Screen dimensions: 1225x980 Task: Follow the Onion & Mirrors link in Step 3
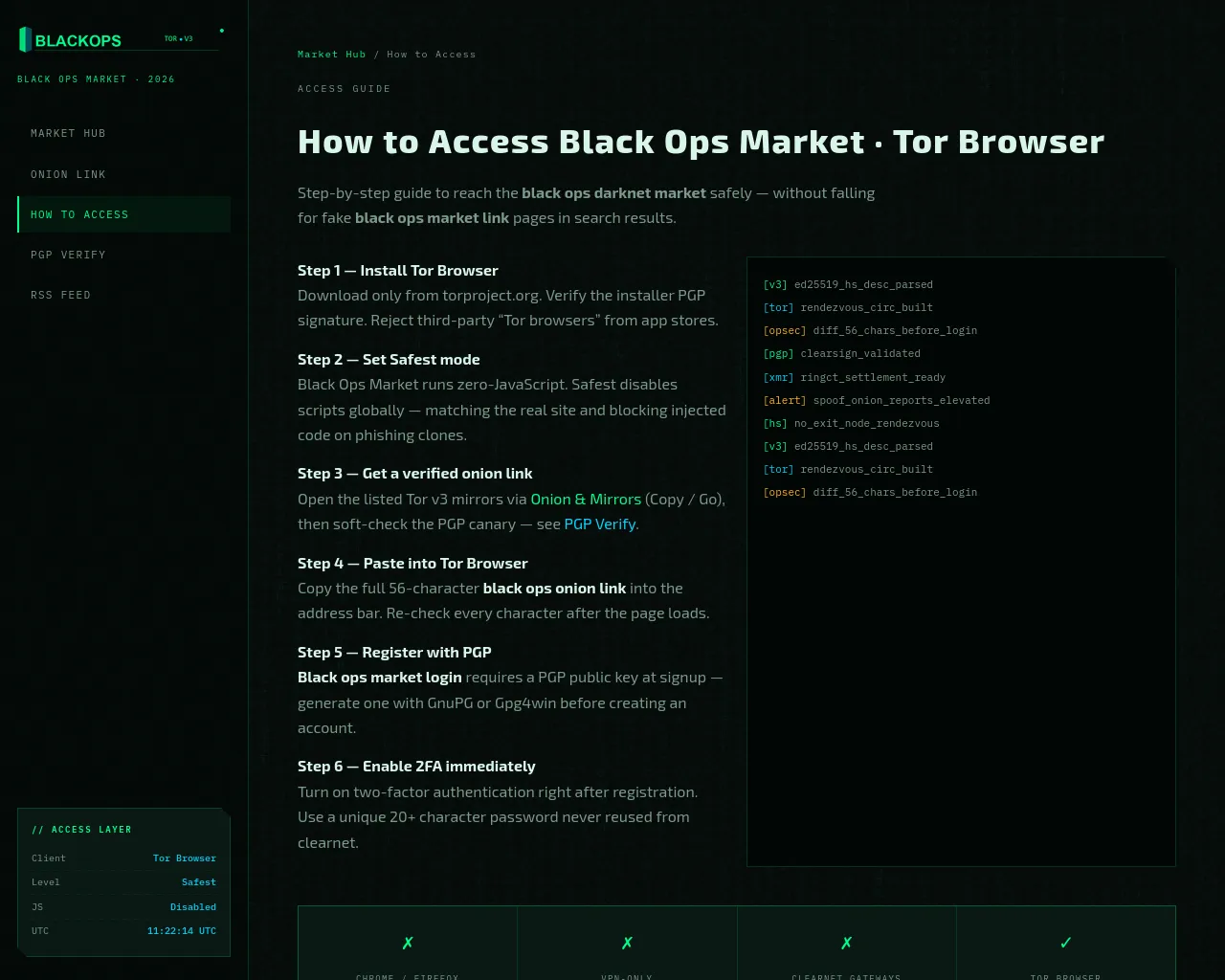click(x=586, y=499)
